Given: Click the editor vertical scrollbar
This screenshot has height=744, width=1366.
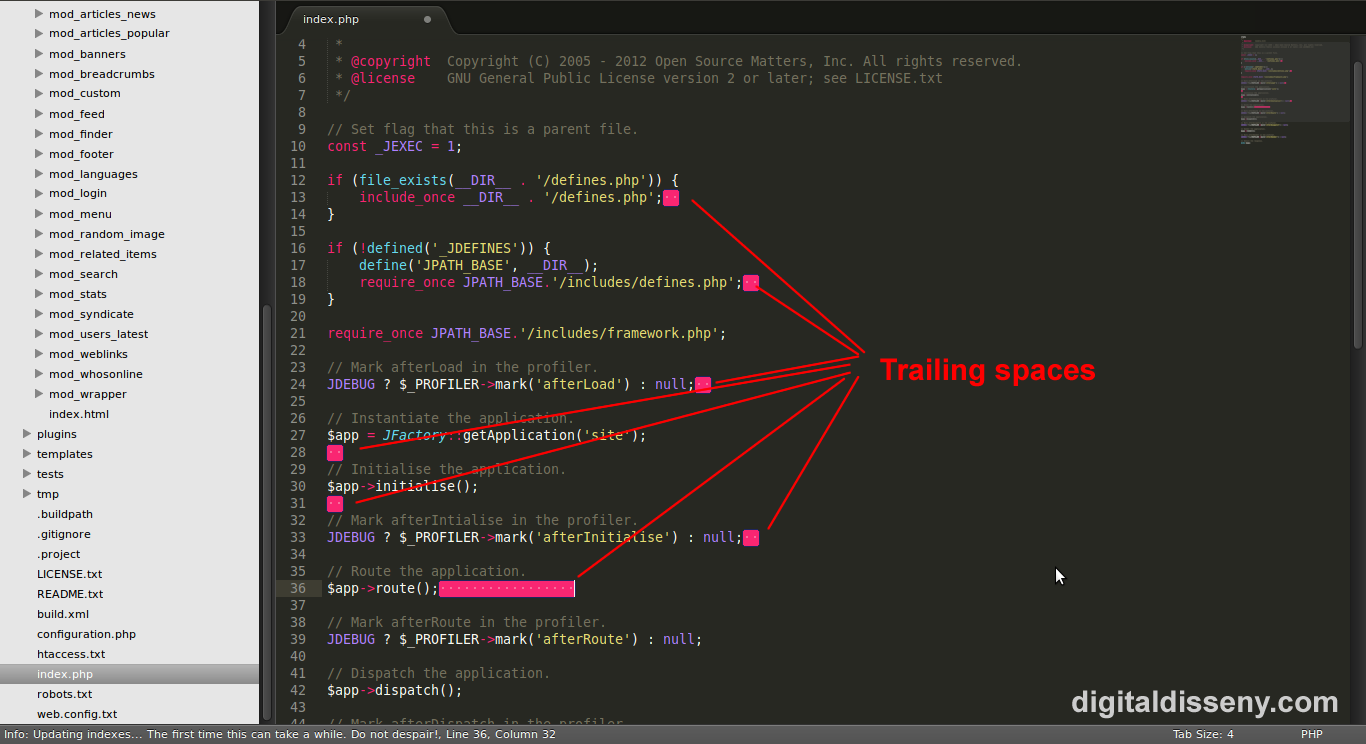Looking at the screenshot, I should (x=1358, y=200).
